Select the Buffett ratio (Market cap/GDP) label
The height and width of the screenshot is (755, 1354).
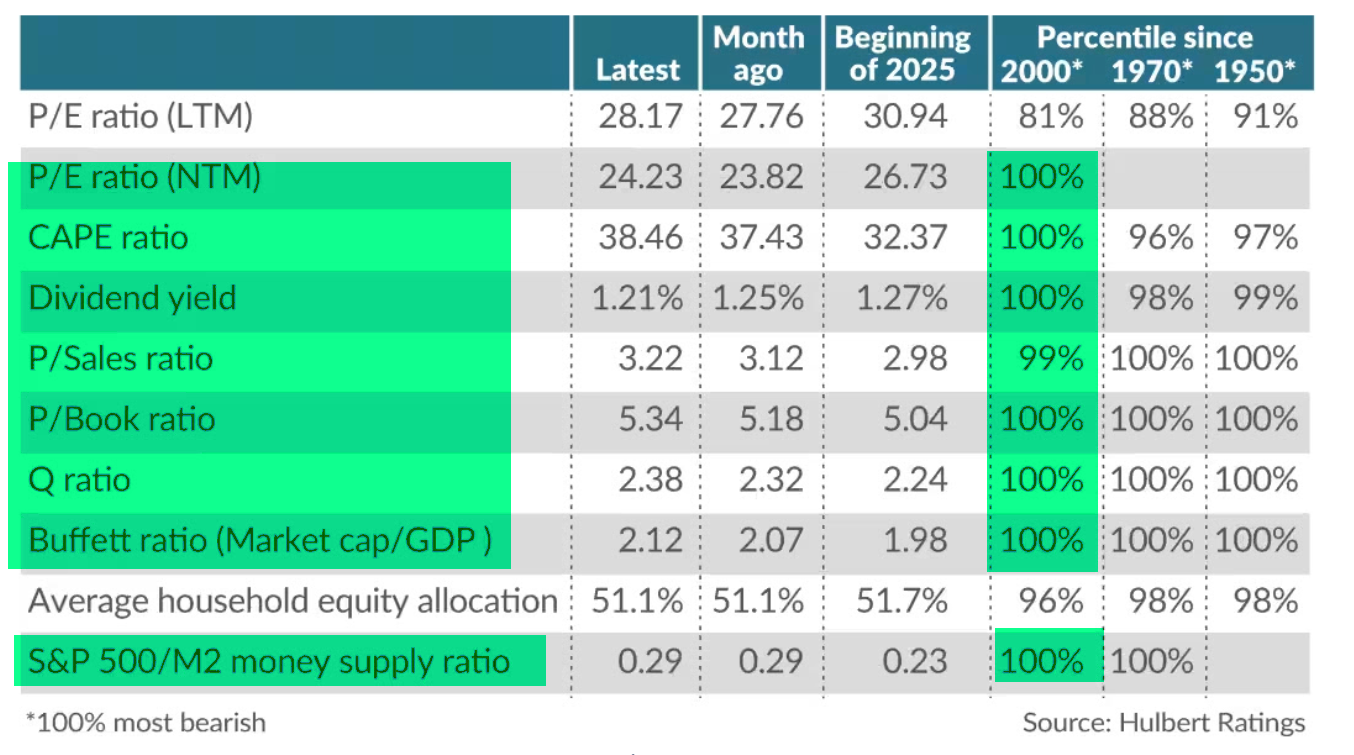[x=260, y=540]
